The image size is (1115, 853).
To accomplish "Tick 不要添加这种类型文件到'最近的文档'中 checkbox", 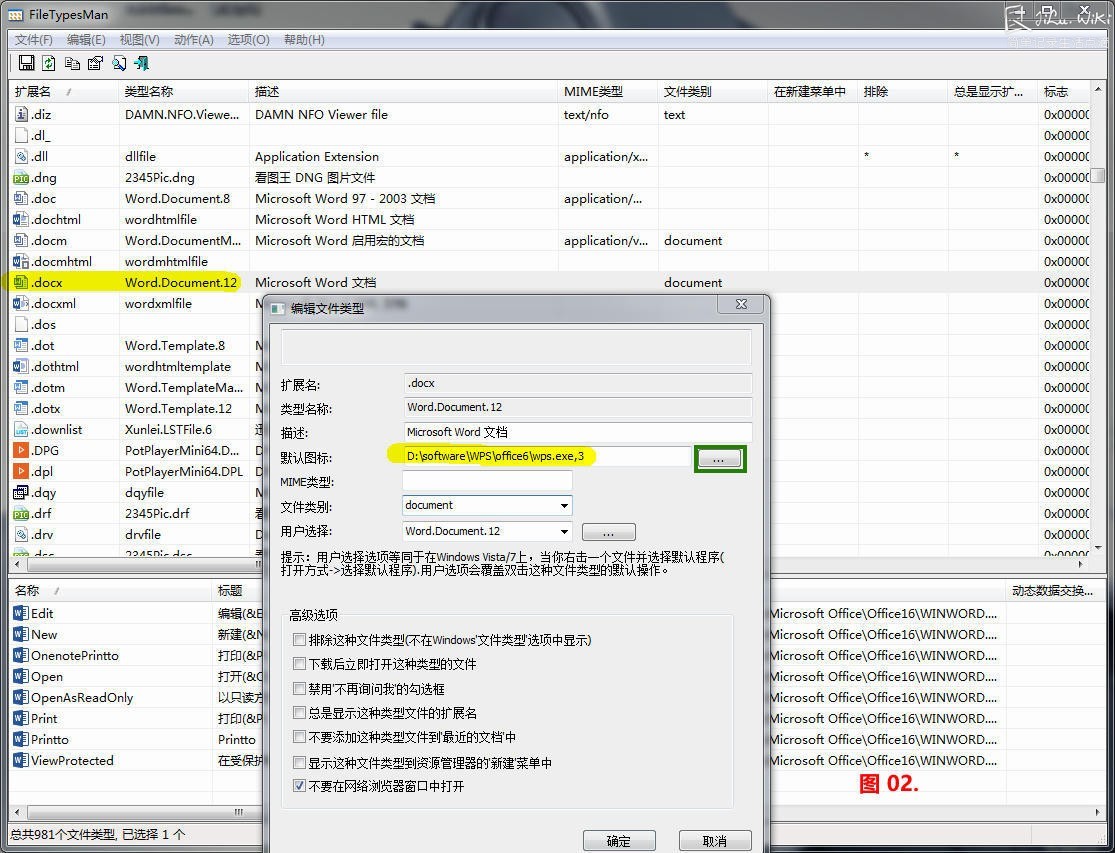I will (299, 737).
